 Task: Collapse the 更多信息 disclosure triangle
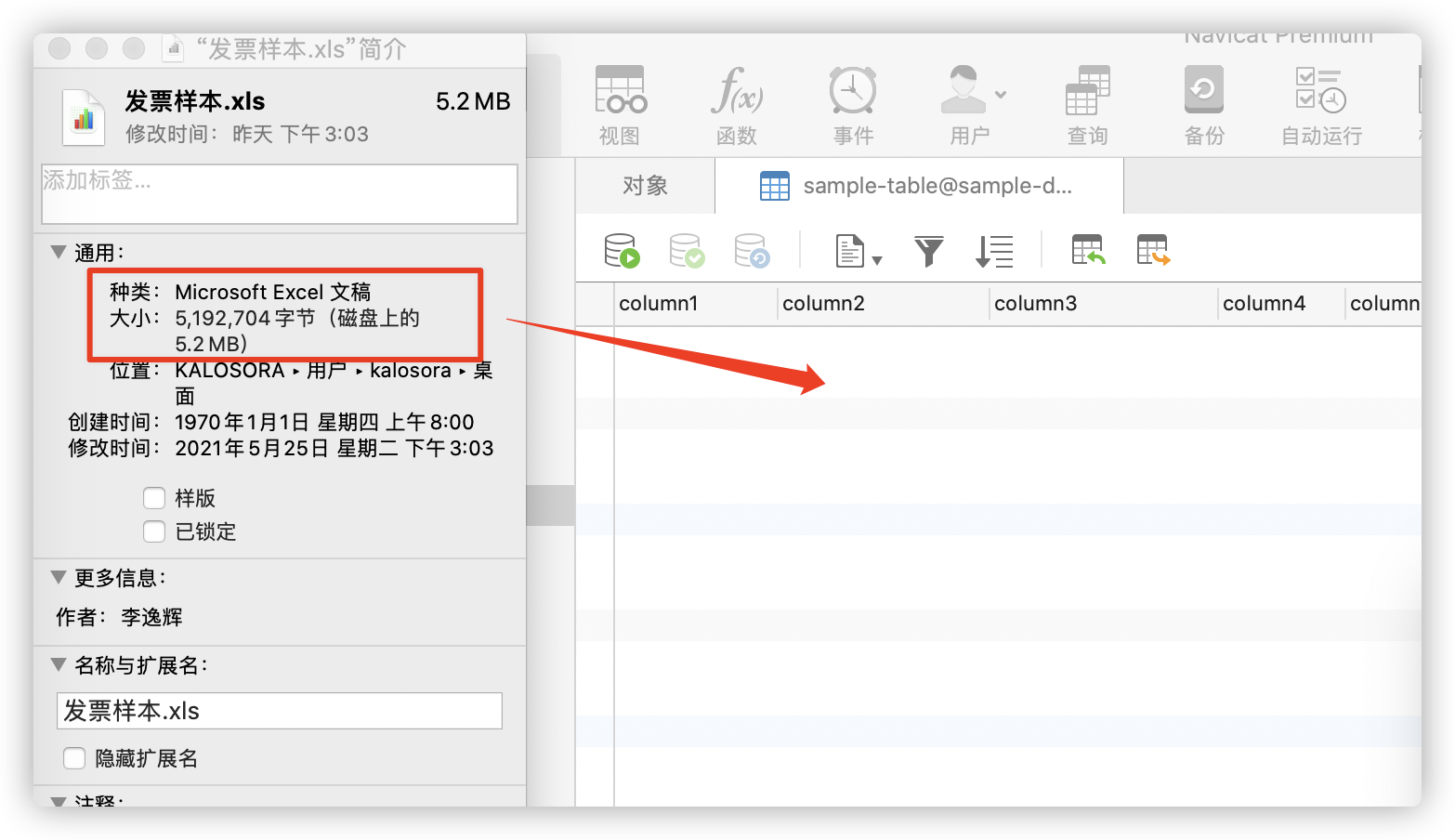[59, 577]
